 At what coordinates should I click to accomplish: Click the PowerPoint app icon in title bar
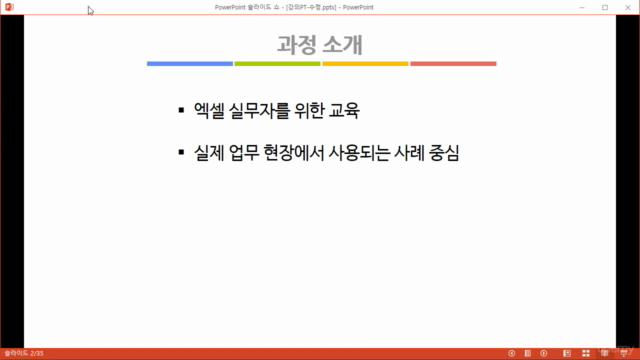tap(9, 7)
